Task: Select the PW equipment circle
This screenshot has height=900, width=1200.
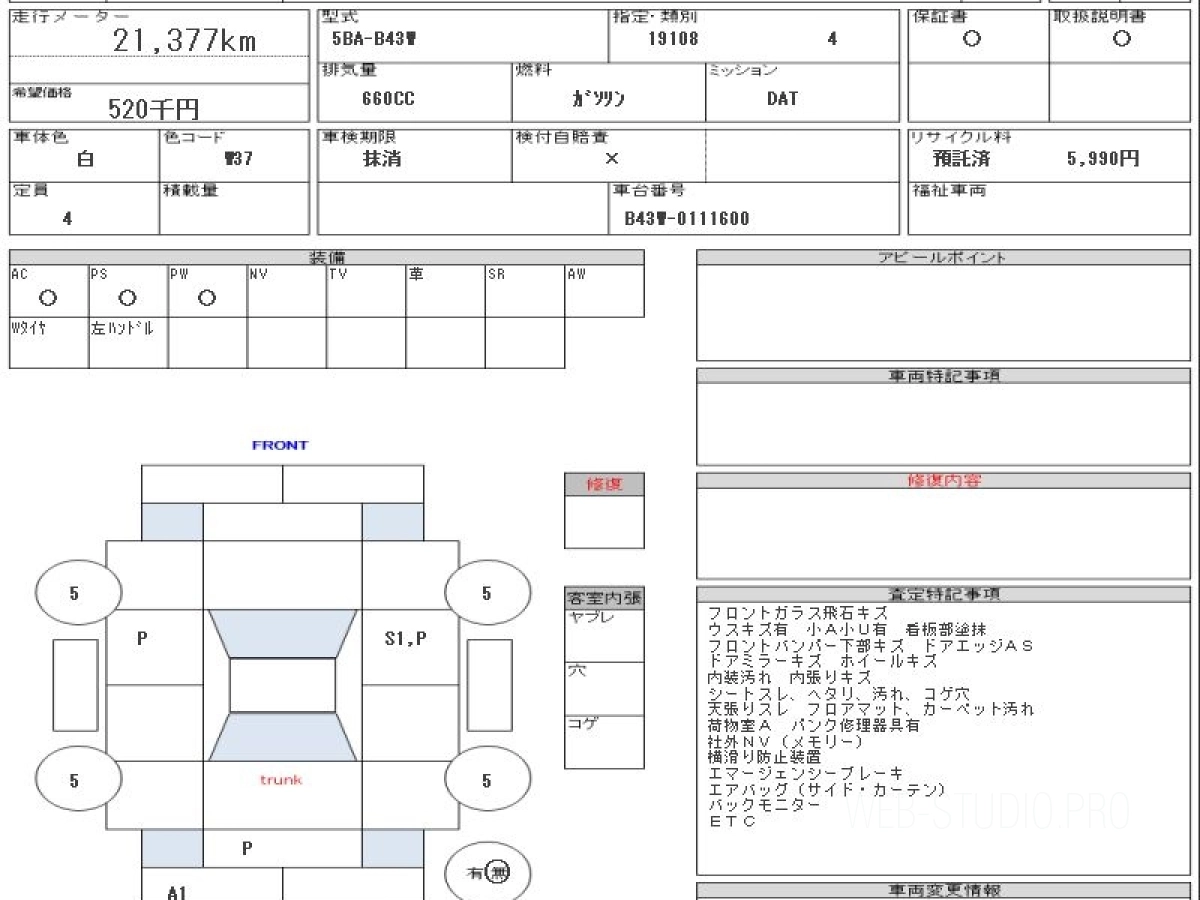Action: pos(207,298)
